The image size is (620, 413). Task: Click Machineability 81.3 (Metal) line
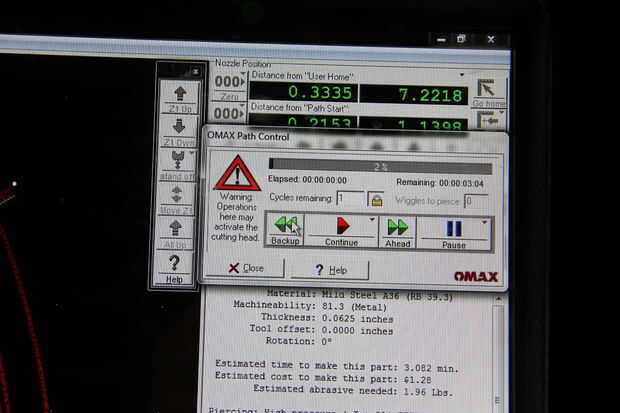[310, 306]
